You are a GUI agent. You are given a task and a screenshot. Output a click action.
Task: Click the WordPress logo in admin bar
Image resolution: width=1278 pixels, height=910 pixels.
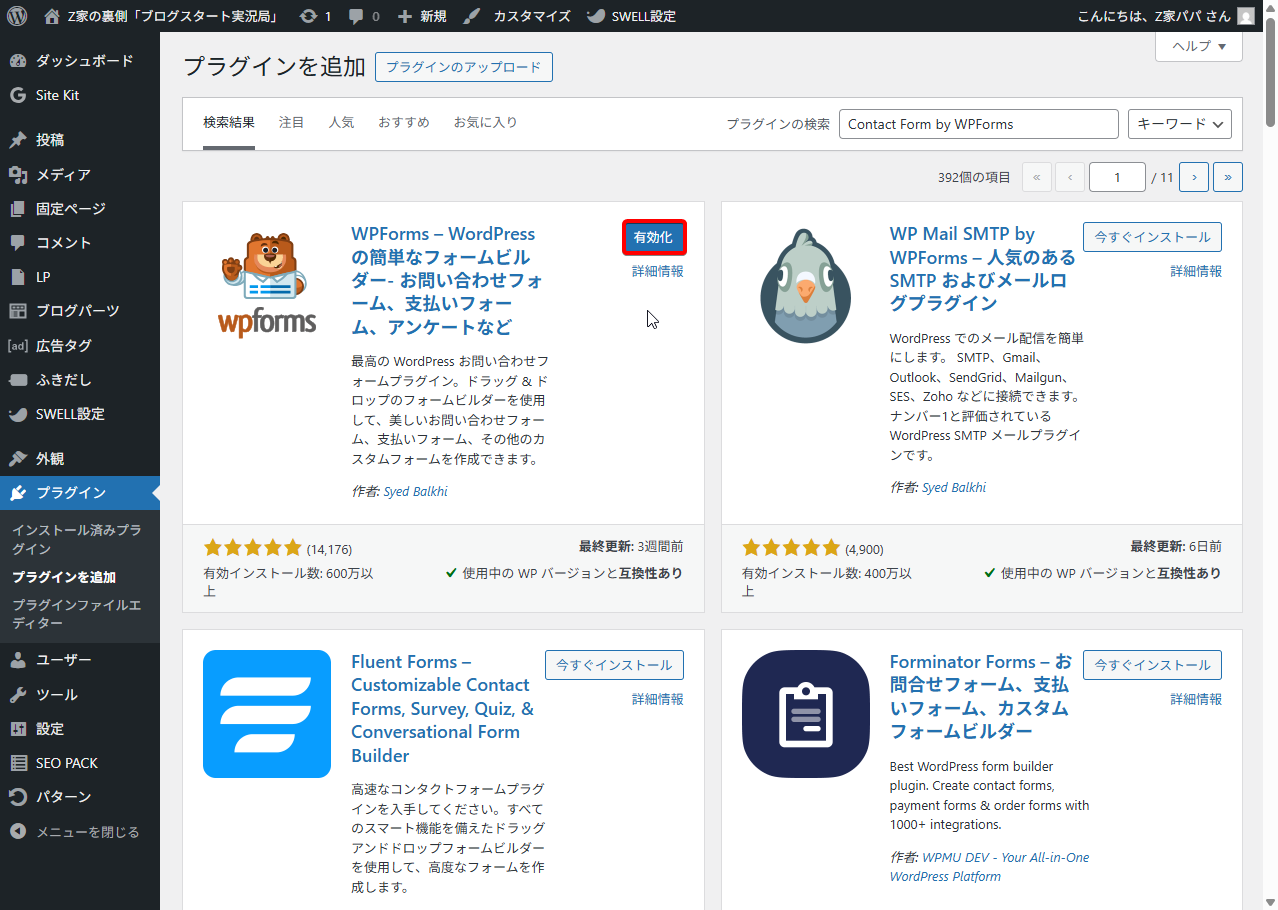pos(17,16)
